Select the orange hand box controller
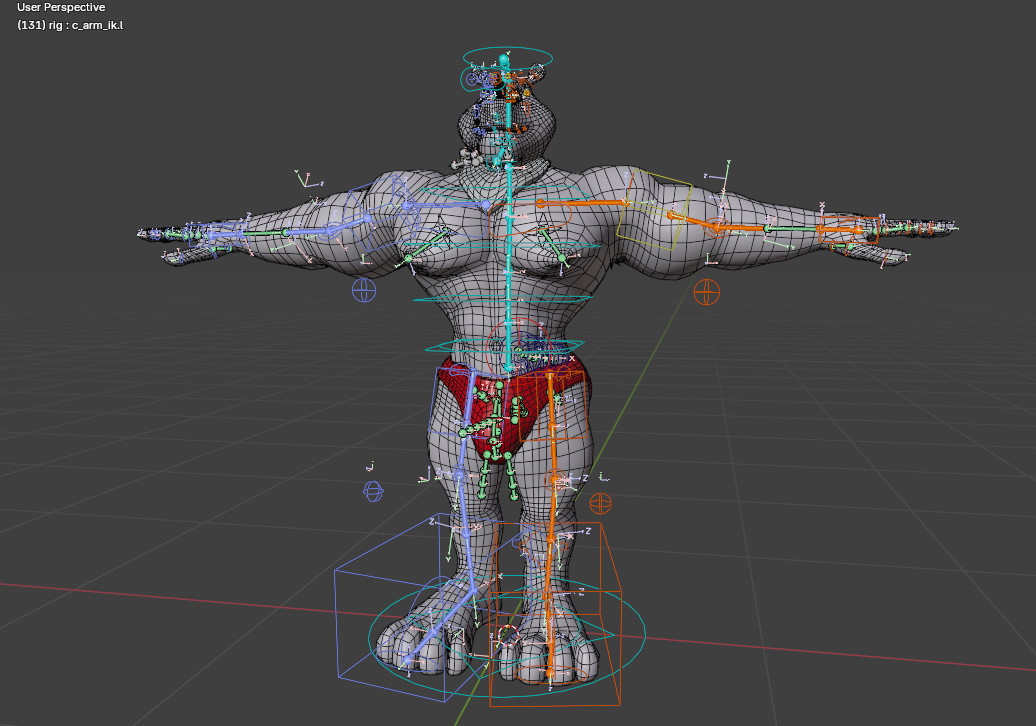Screen dimensions: 1036x726 click(x=848, y=229)
